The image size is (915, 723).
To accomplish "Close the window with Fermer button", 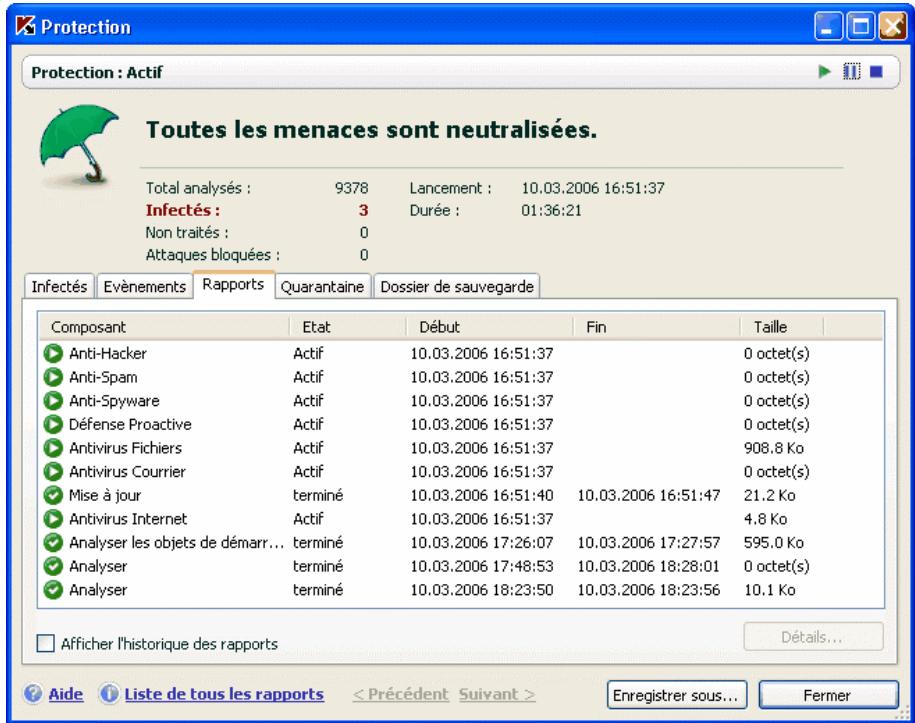I will pos(827,696).
